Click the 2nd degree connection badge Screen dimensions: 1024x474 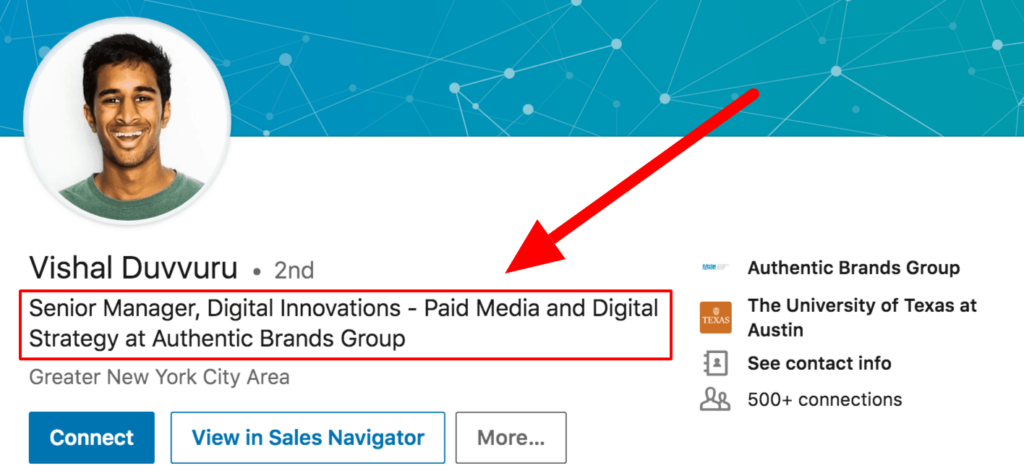pos(294,270)
